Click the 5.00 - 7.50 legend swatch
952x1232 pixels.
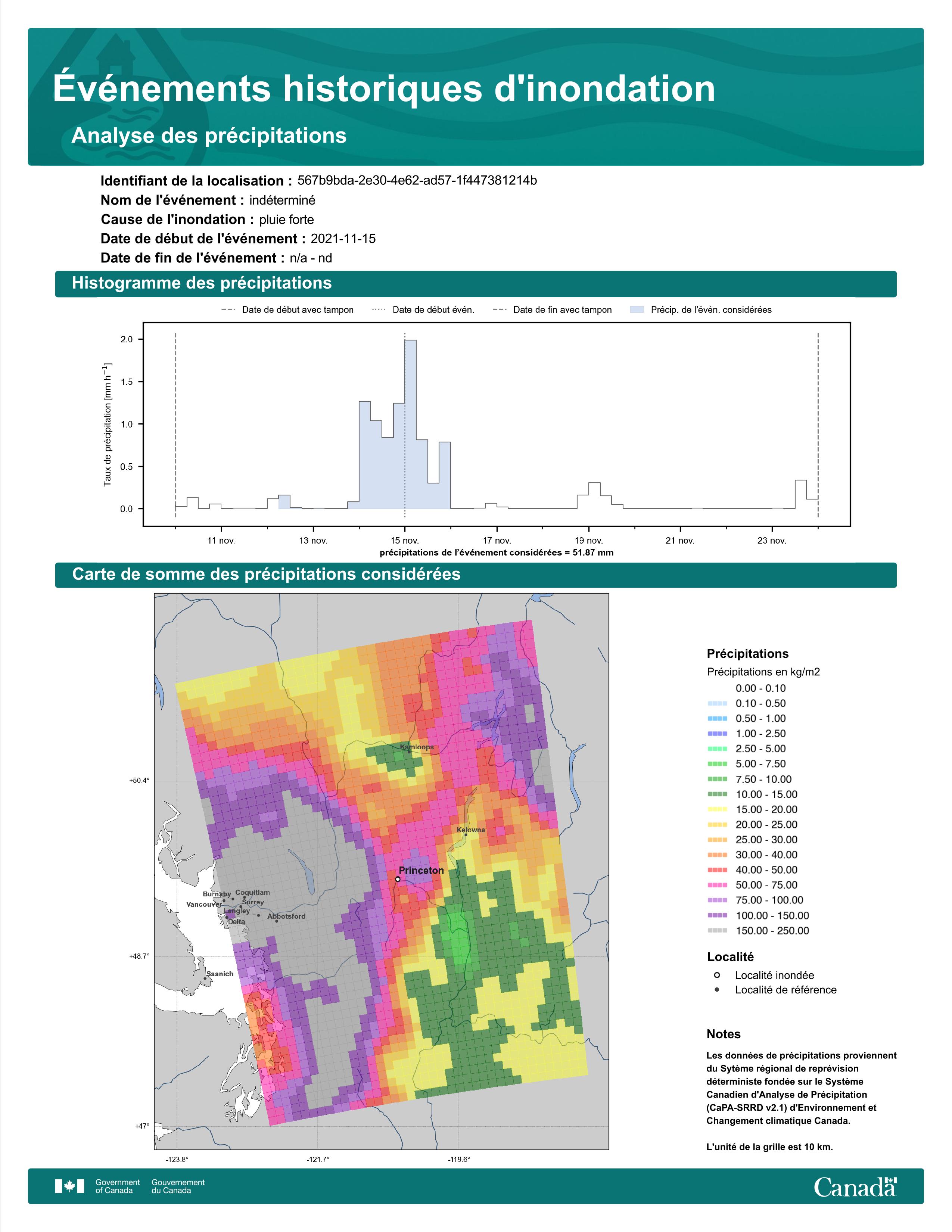click(717, 764)
